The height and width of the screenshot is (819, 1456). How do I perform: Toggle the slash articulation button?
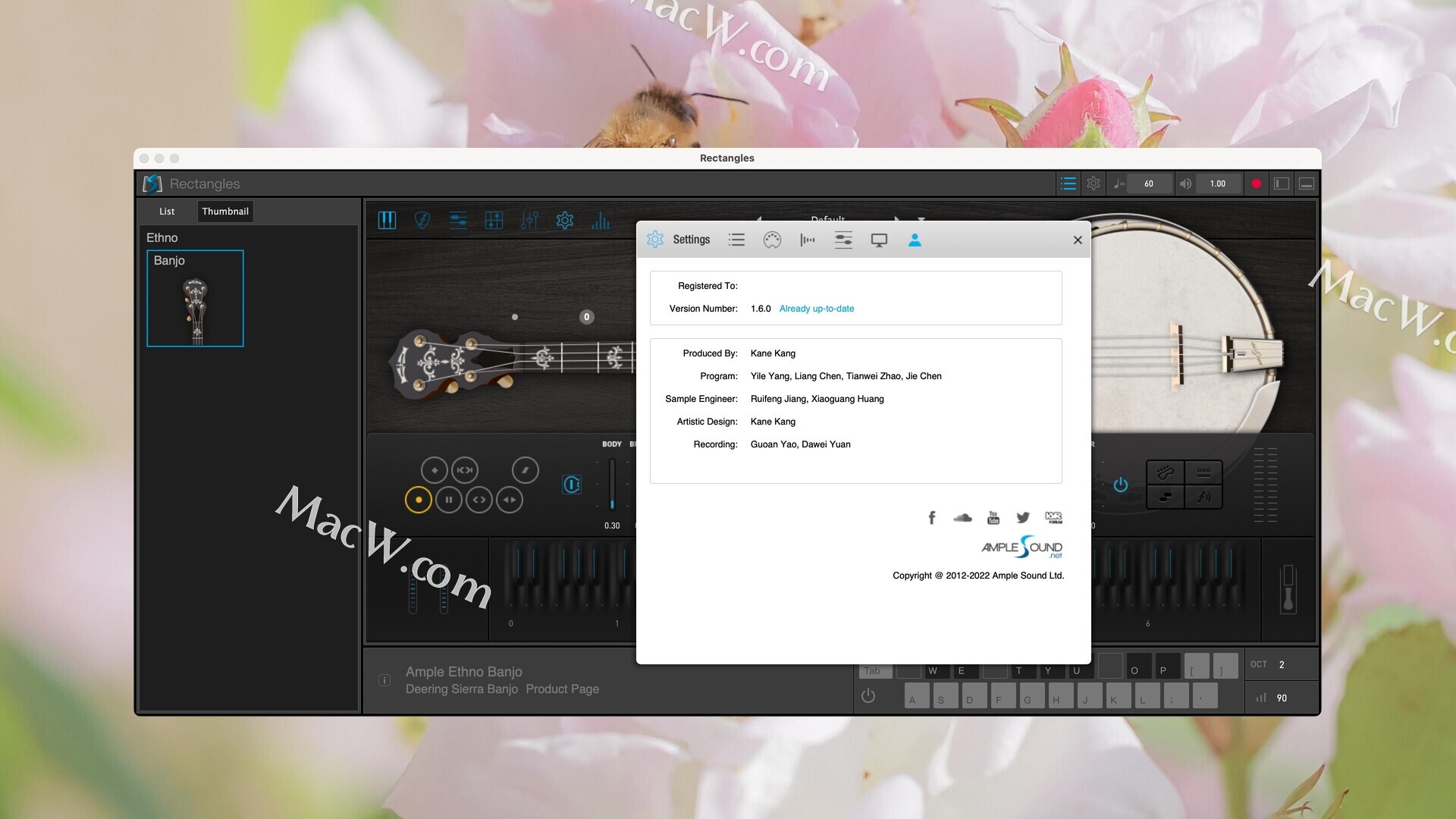pyautogui.click(x=526, y=470)
